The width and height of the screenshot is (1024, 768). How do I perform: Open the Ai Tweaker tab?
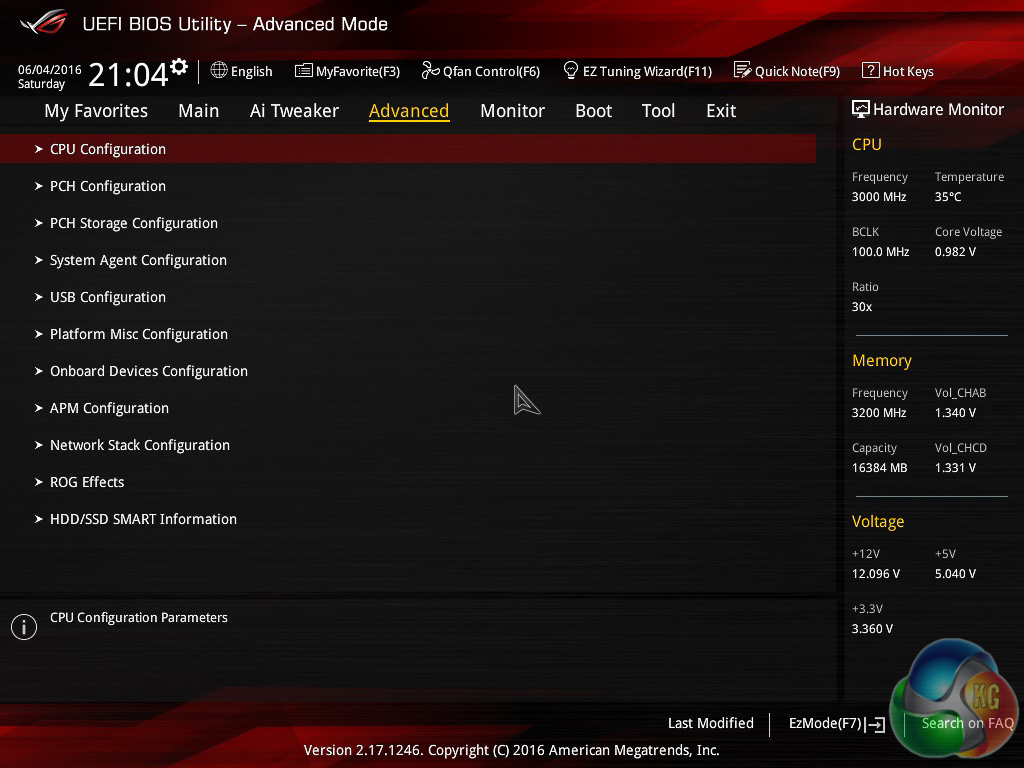click(294, 111)
